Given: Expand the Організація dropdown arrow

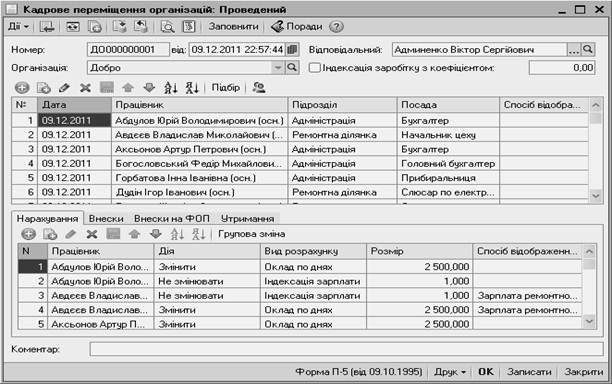Looking at the screenshot, I should click(278, 68).
